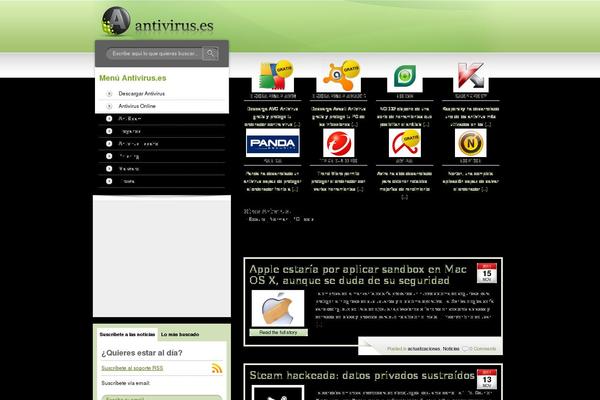Switch to Lo más buscado tab
Viewport: 600px width, 400px height.
click(x=180, y=335)
